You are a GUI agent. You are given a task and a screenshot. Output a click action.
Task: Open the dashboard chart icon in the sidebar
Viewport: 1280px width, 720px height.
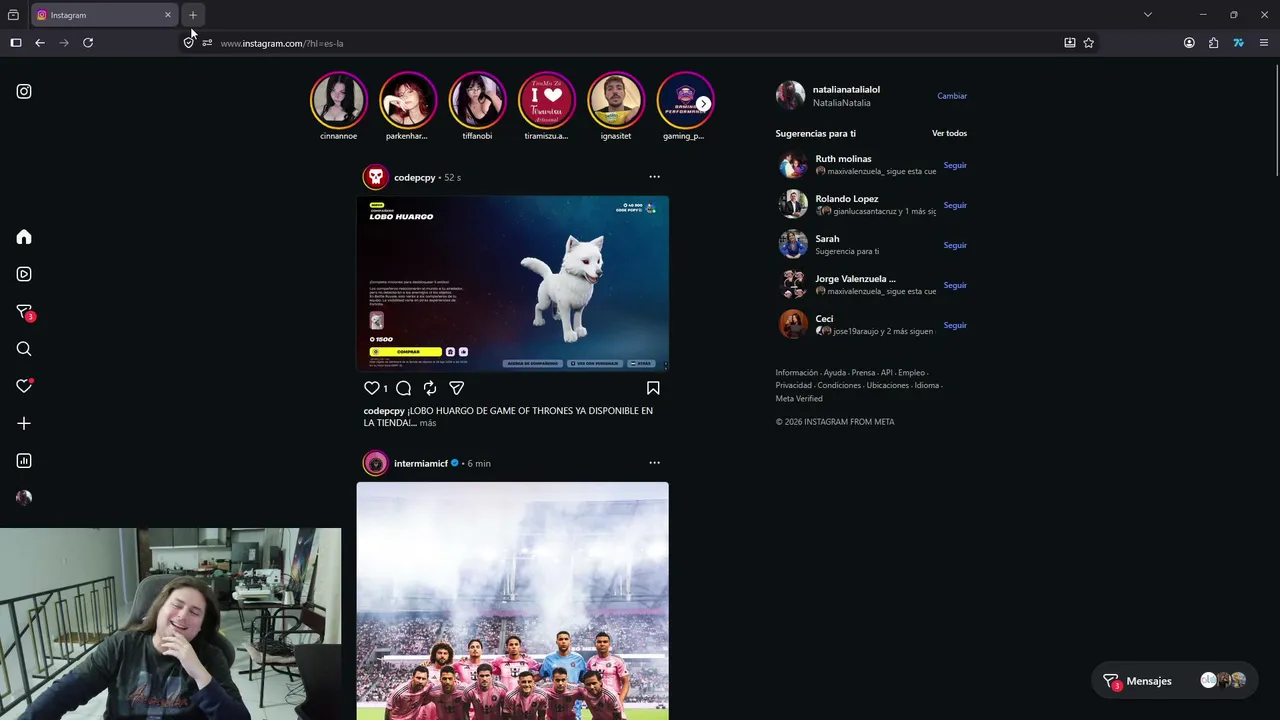24,461
